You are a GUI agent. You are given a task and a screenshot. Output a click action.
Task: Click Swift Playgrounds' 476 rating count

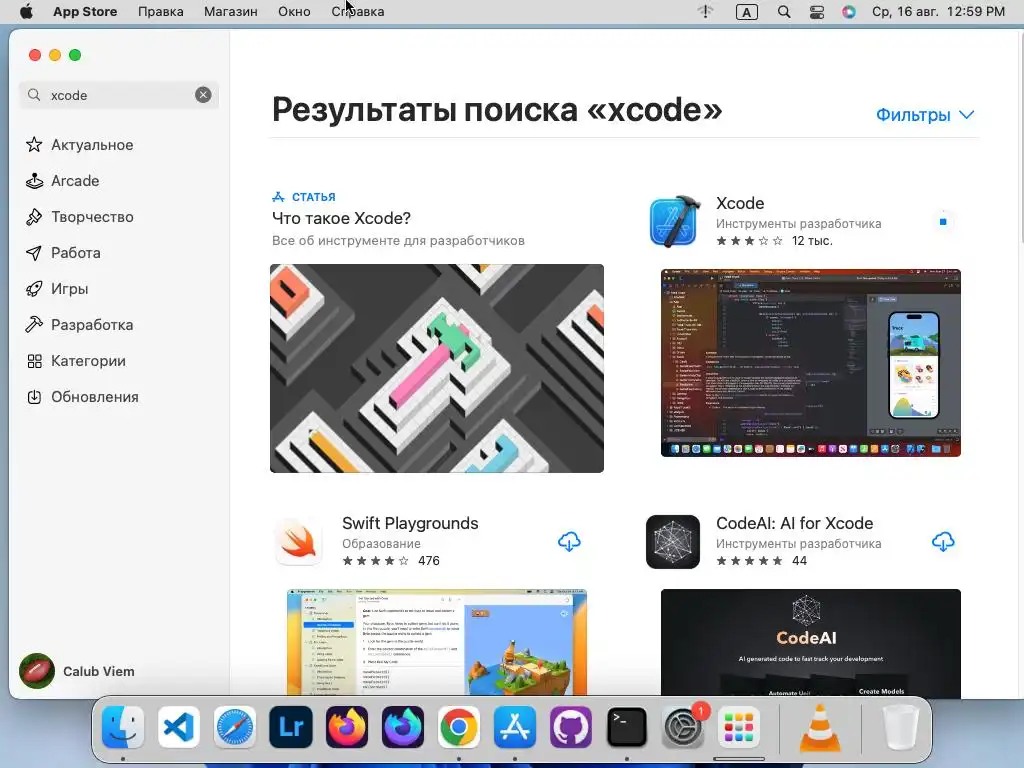point(428,560)
